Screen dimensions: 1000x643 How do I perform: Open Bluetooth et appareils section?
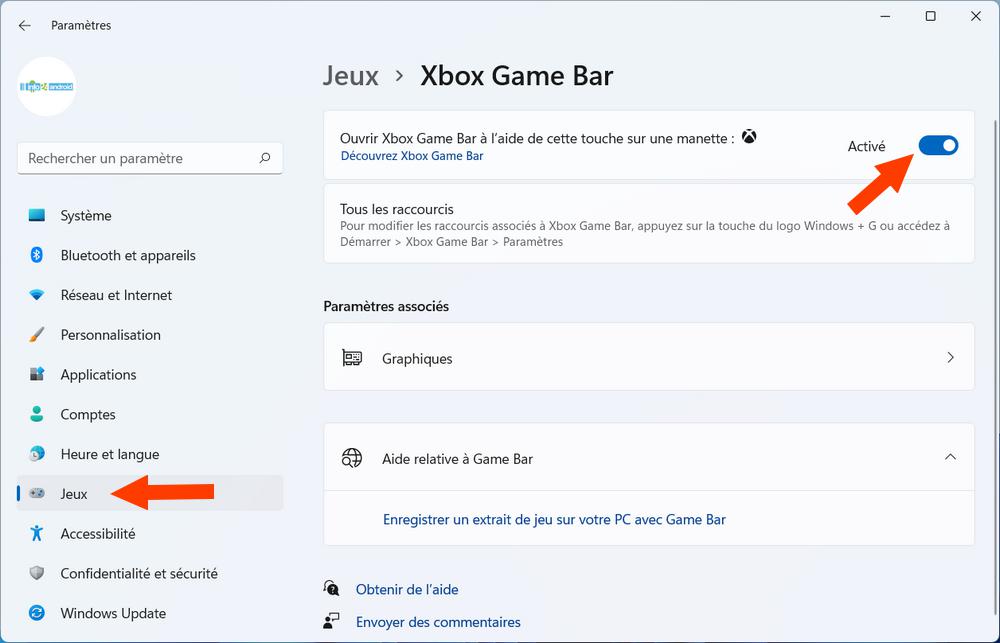[150, 255]
